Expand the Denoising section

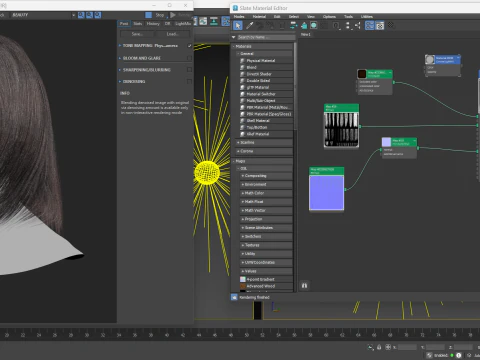[120, 81]
